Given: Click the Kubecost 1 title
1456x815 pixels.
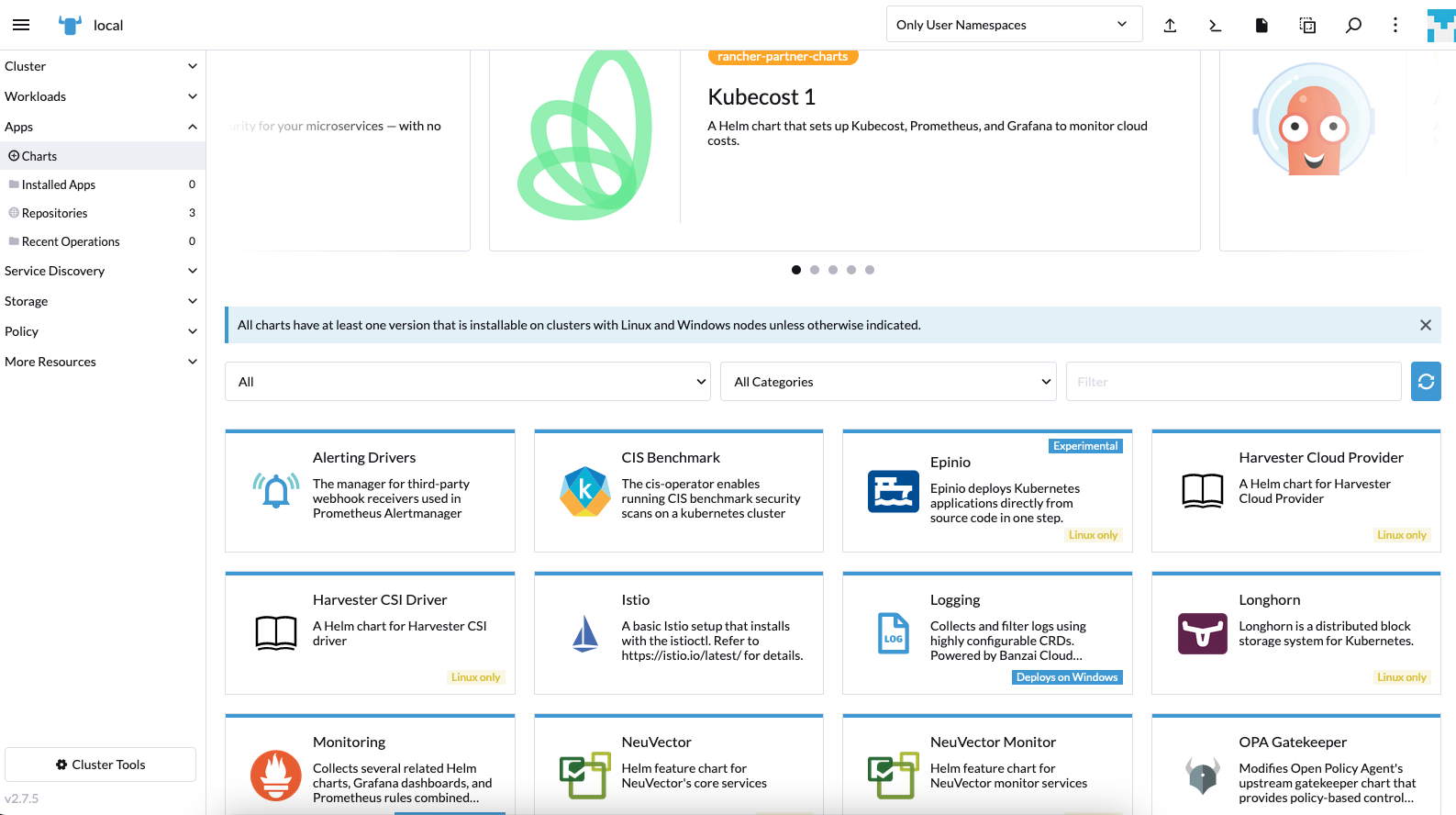Looking at the screenshot, I should pyautogui.click(x=761, y=97).
